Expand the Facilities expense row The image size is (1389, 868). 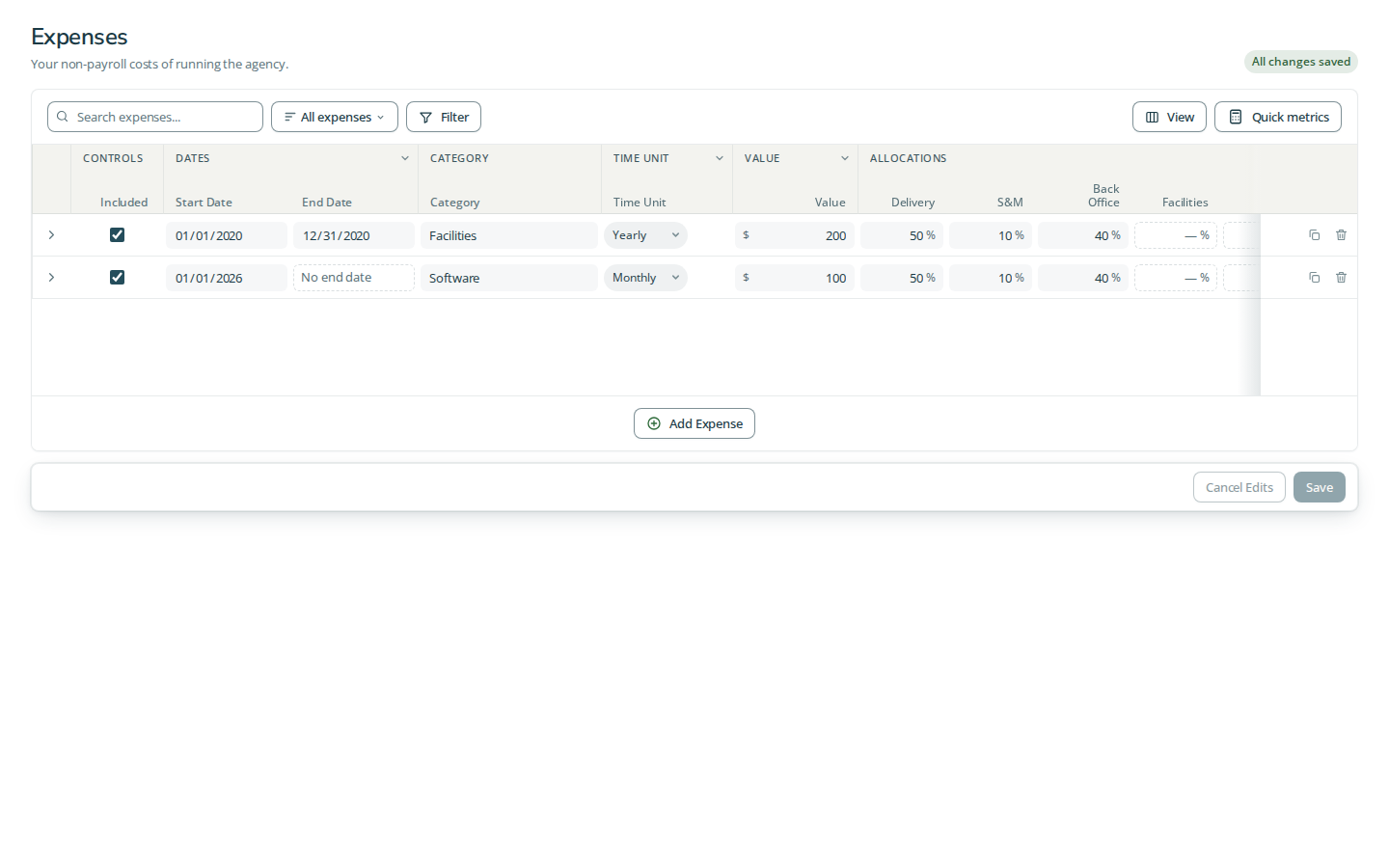tap(51, 235)
